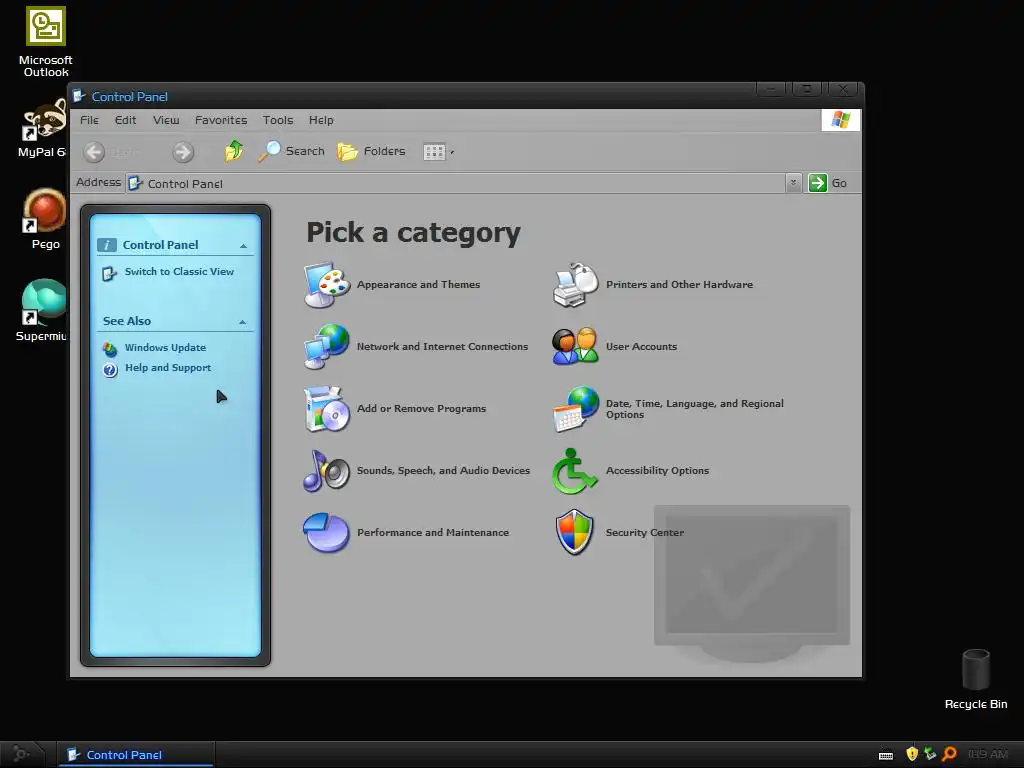Click the Control Panel title bar icon
The image size is (1024, 768).
[x=79, y=97]
